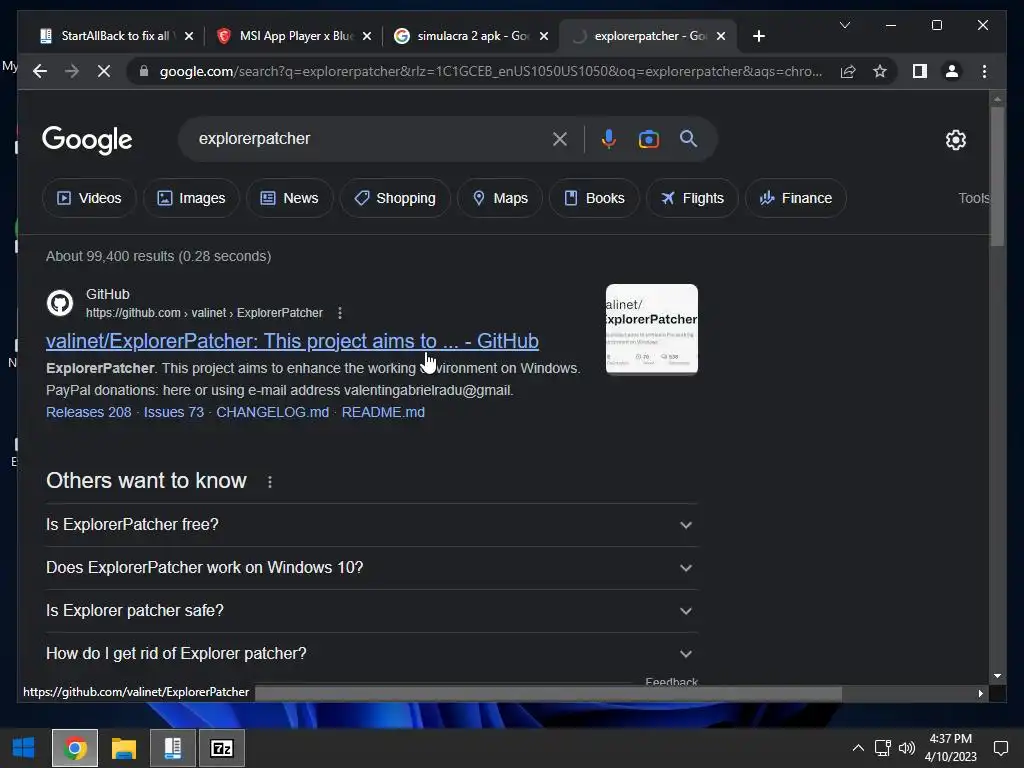The image size is (1024, 768).
Task: Send Feedback on Others want to know
Action: tap(671, 681)
